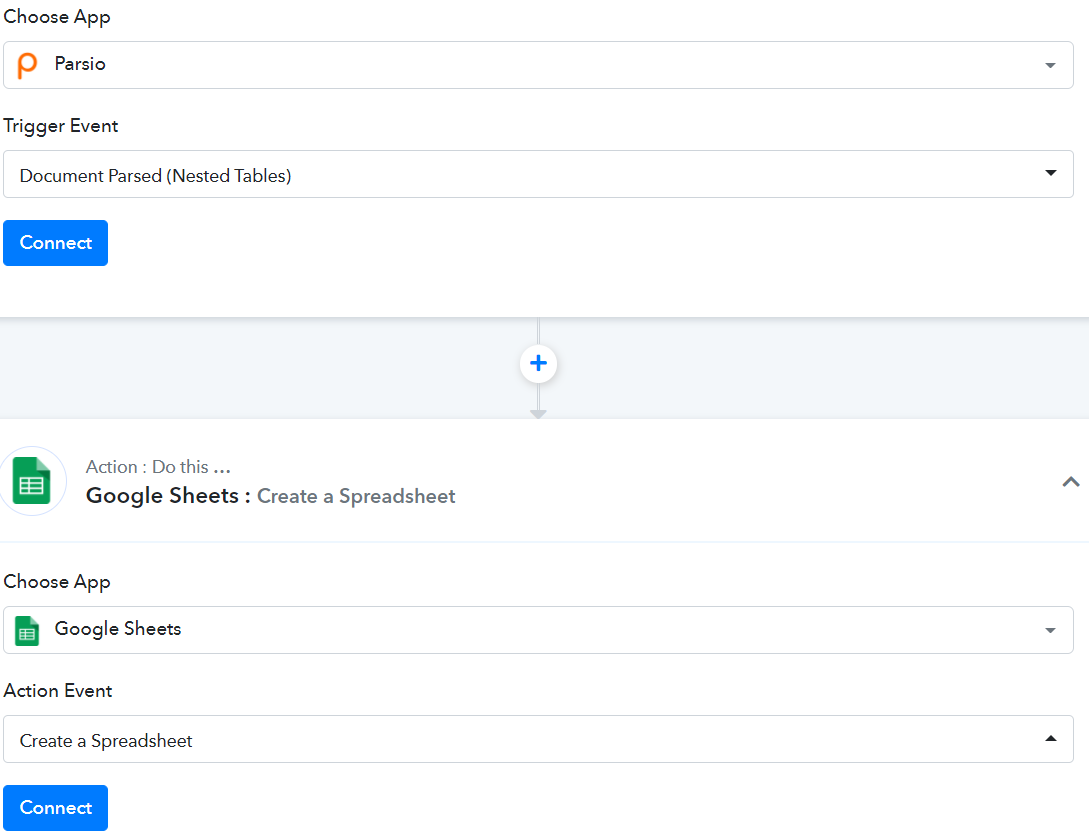Click the gray connector arrowhead below plus

tap(538, 413)
